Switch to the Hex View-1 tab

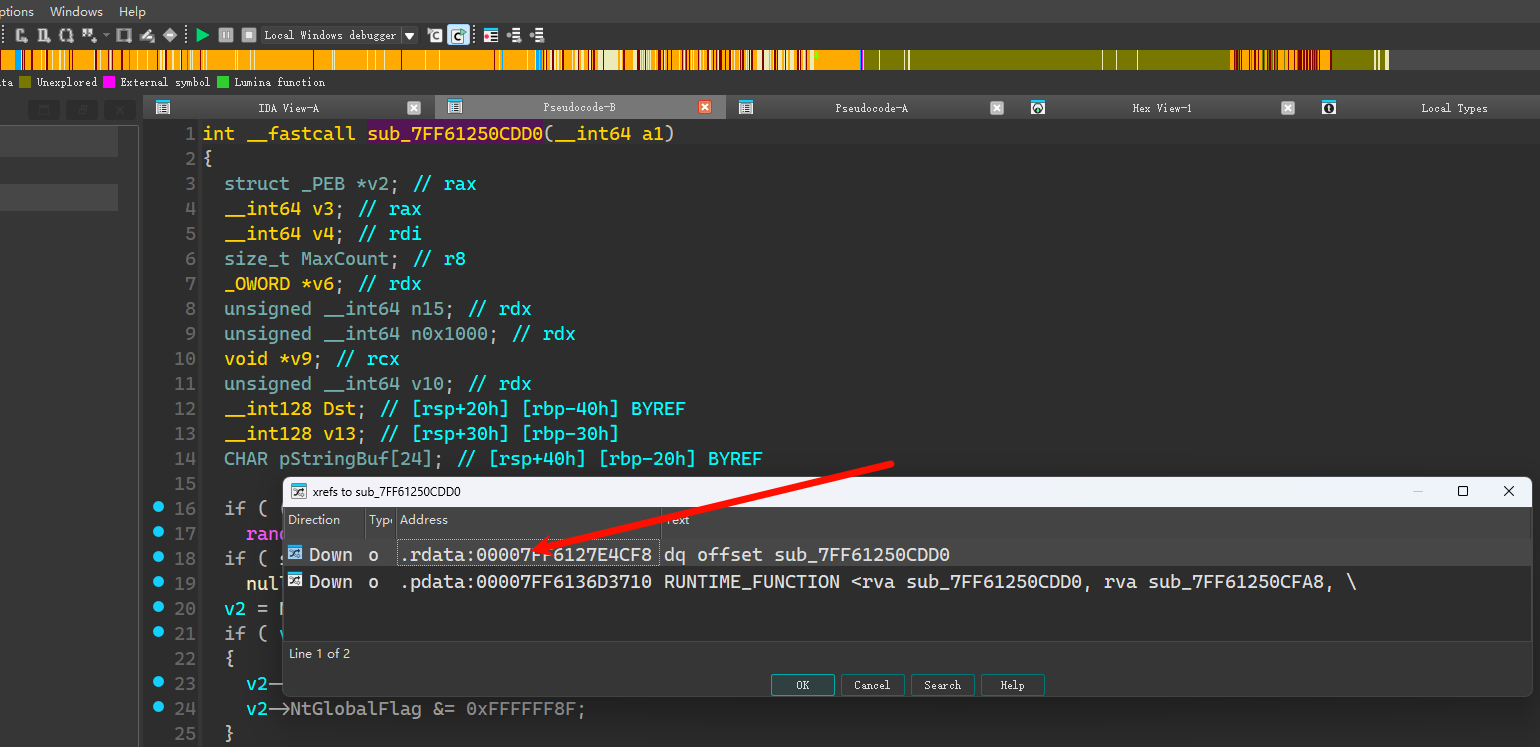point(1161,108)
